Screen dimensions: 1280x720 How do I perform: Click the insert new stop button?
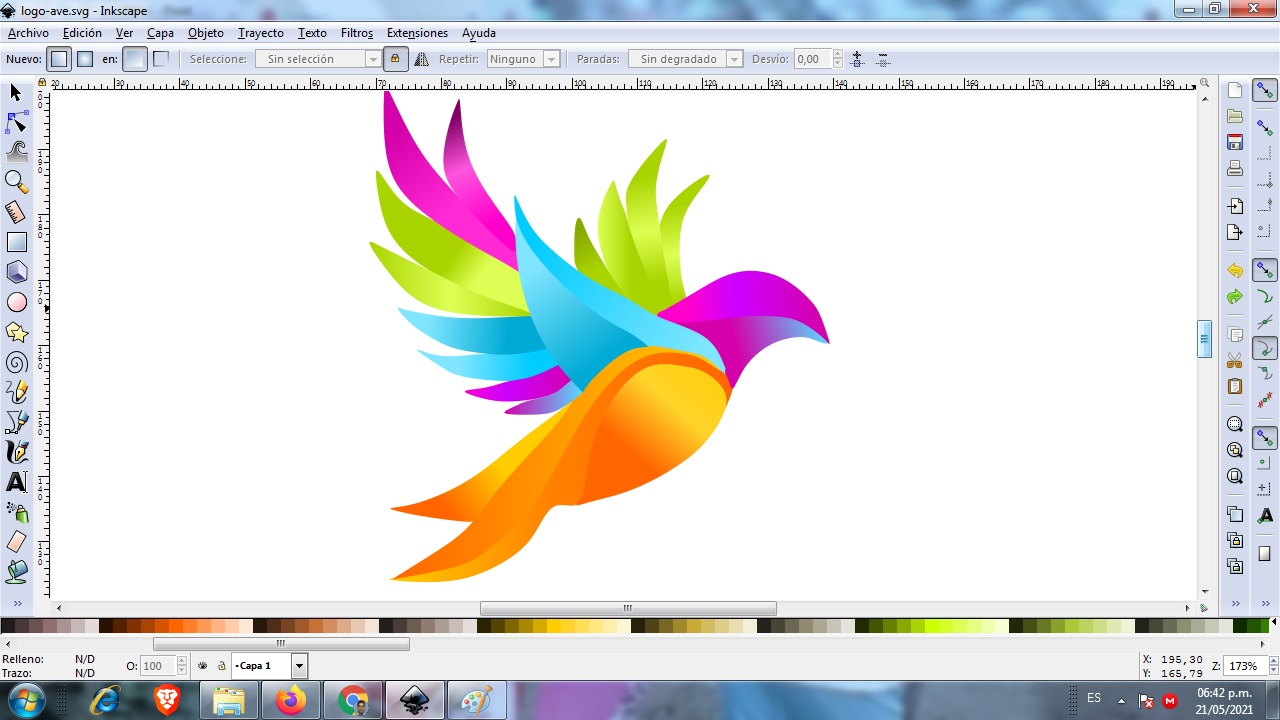click(857, 59)
